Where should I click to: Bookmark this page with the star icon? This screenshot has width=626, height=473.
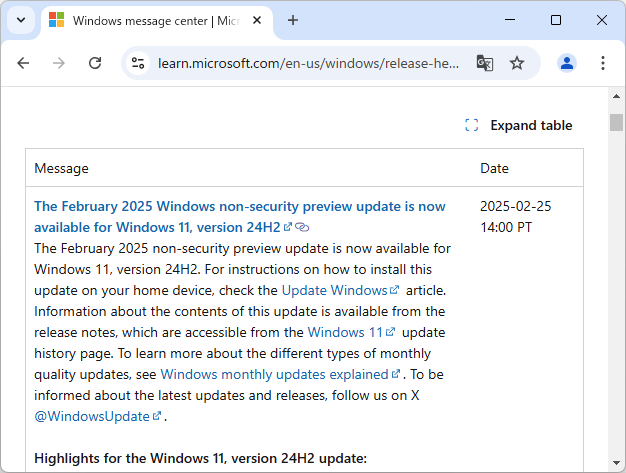click(517, 63)
